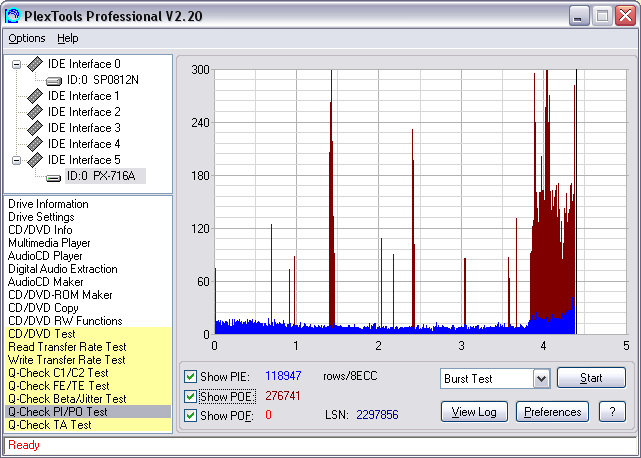The width and height of the screenshot is (641, 458).
Task: Select Q-Check PI/PO Test
Action: [x=88, y=412]
